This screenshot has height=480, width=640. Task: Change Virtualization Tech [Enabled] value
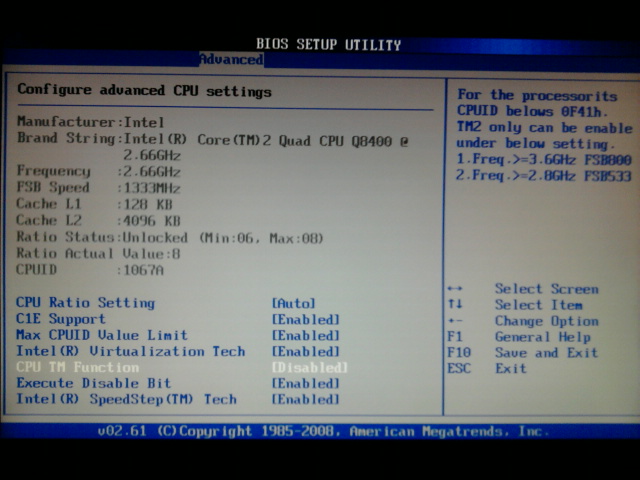pyautogui.click(x=306, y=351)
